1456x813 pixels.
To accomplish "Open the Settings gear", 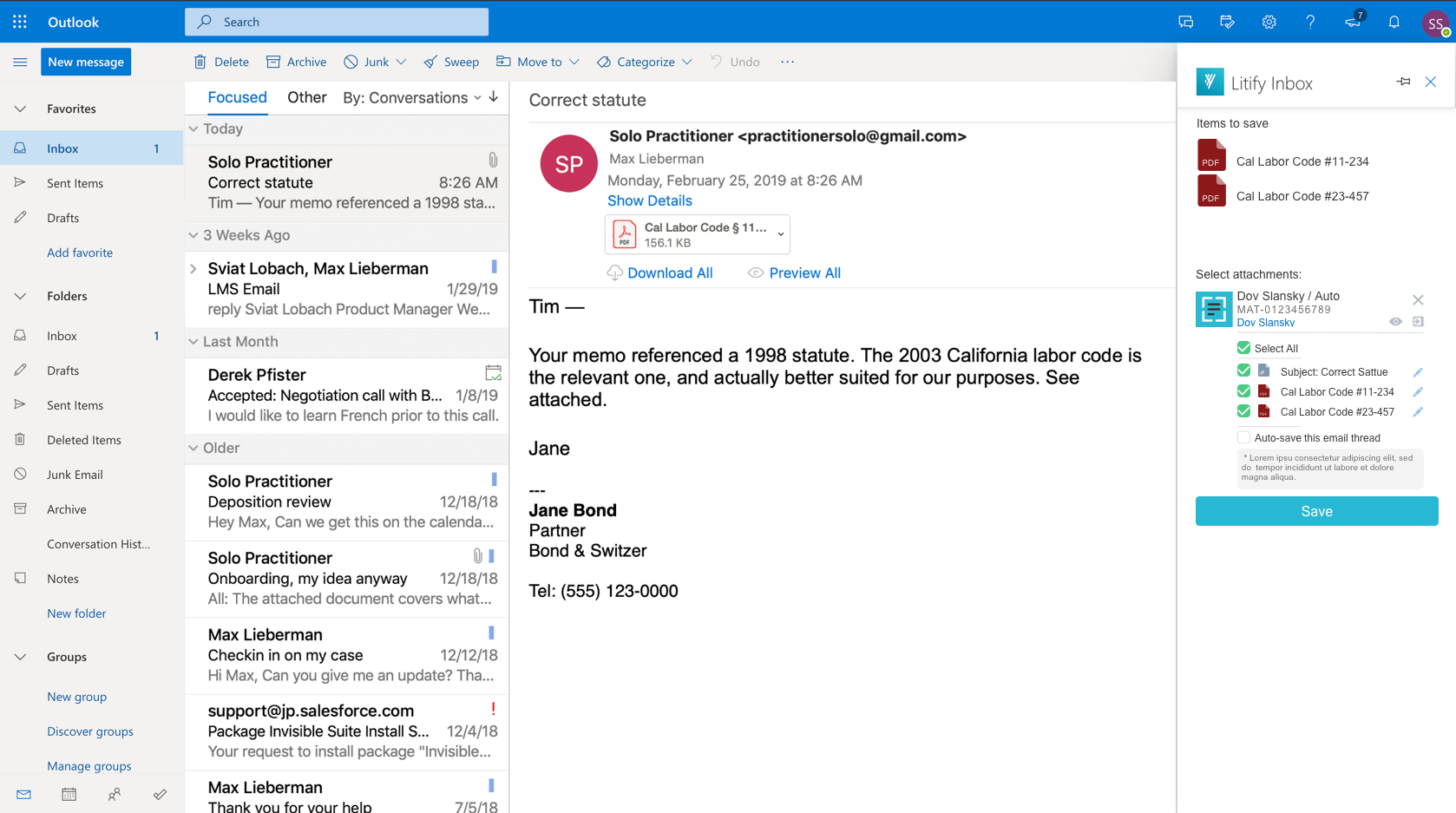I will [1269, 22].
